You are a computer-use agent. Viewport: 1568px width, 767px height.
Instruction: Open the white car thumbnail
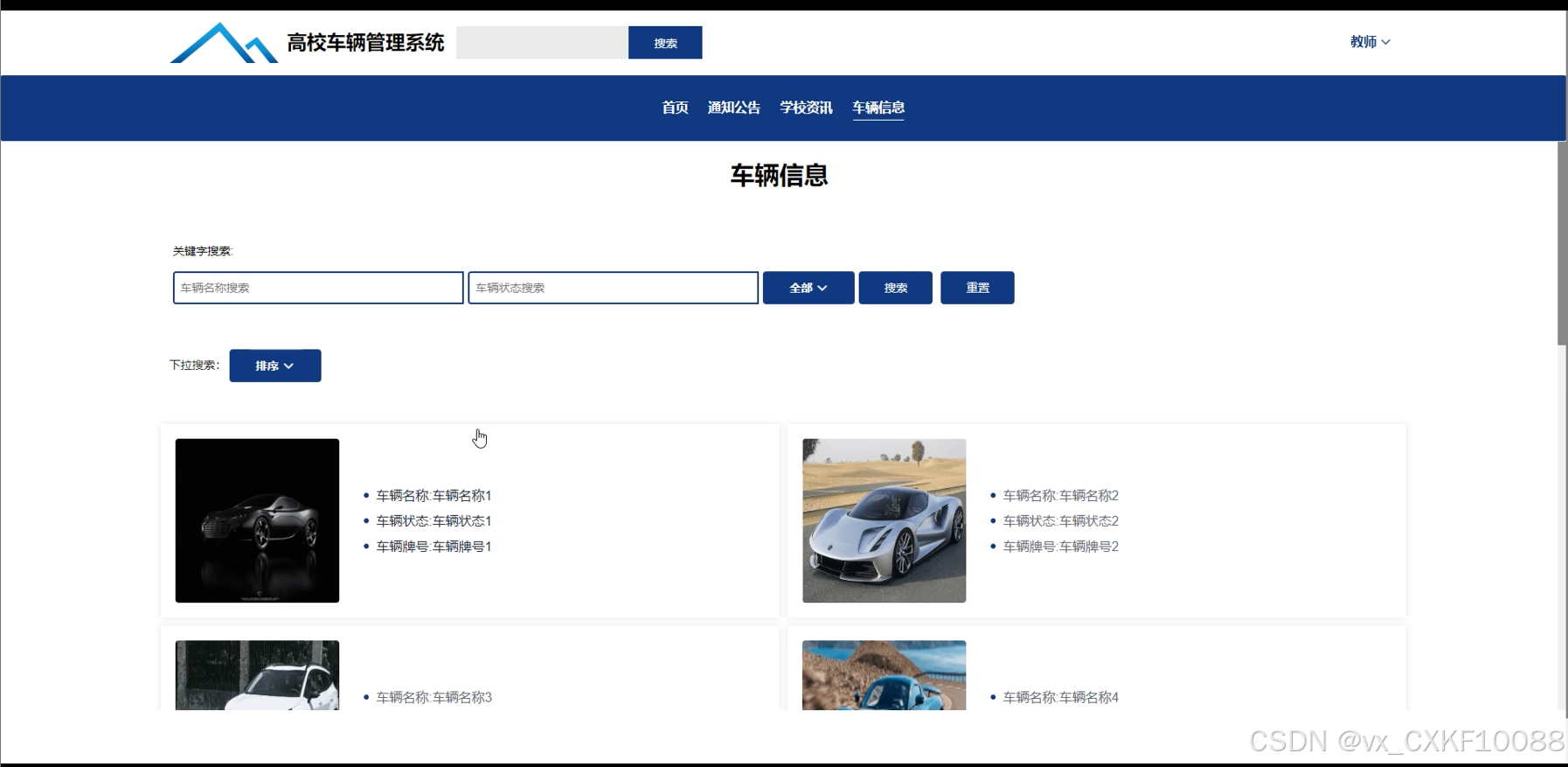[257, 675]
